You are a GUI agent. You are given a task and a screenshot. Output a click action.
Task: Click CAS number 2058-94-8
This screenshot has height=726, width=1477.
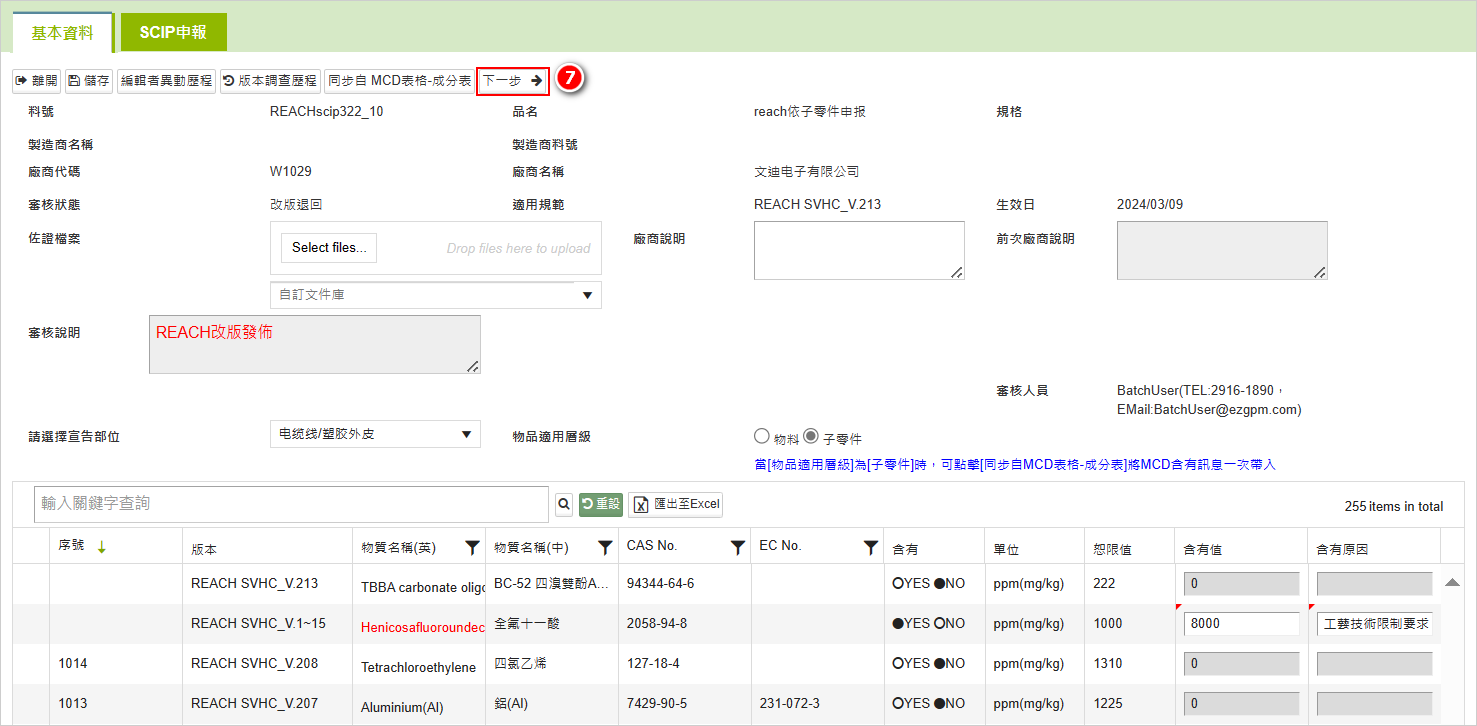tap(657, 623)
